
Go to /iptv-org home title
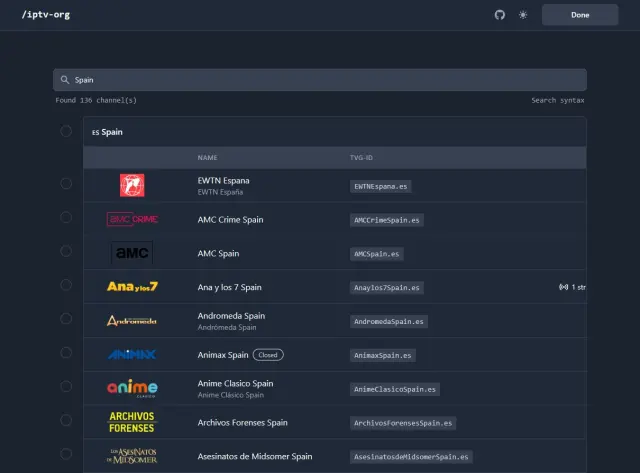click(x=46, y=15)
